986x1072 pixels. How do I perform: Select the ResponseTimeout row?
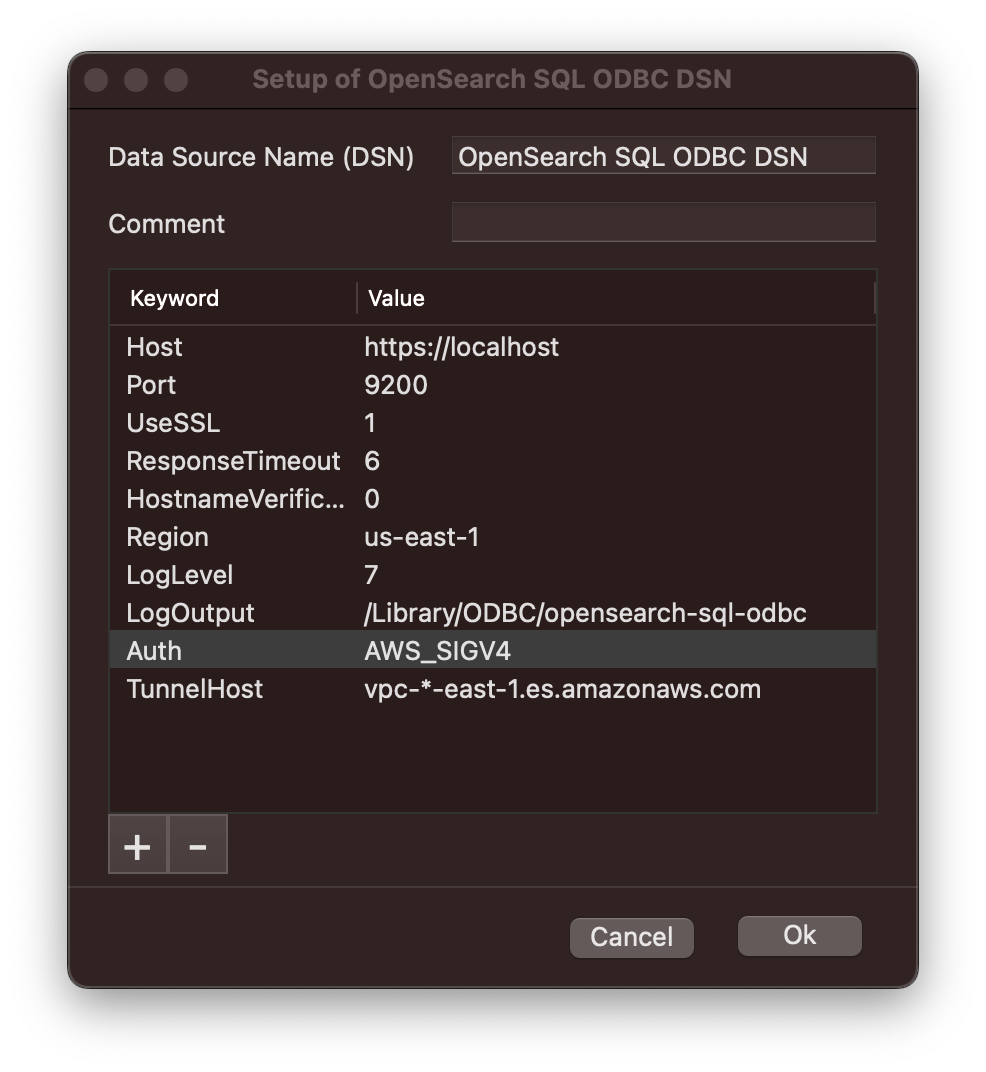click(233, 461)
